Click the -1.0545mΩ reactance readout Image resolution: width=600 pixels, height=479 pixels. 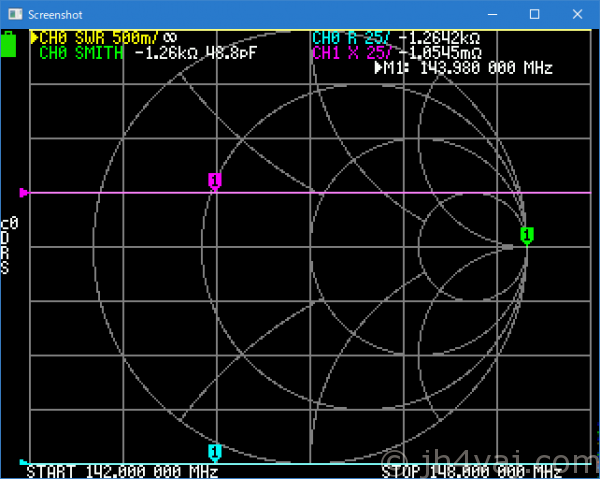440,53
